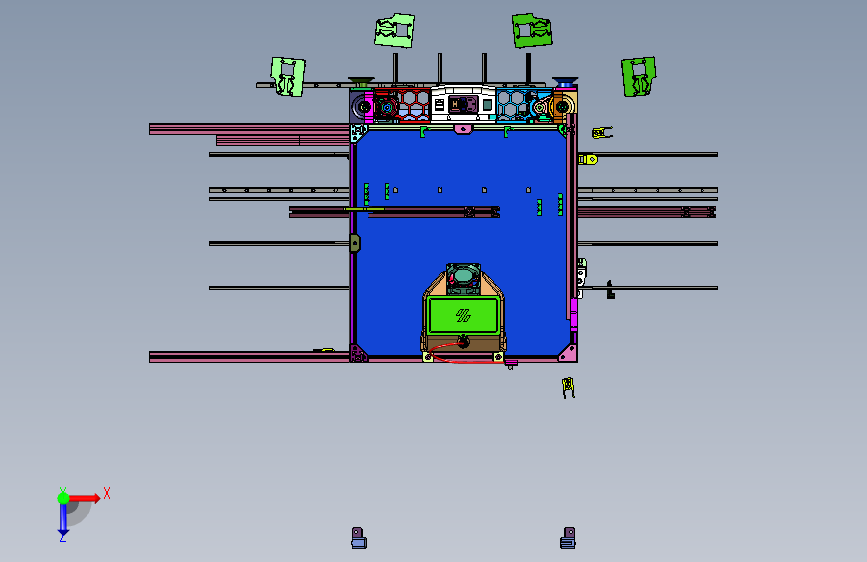This screenshot has width=867, height=562.
Task: Pick the dark green bracket above the cyan panel
Action: pos(532,30)
